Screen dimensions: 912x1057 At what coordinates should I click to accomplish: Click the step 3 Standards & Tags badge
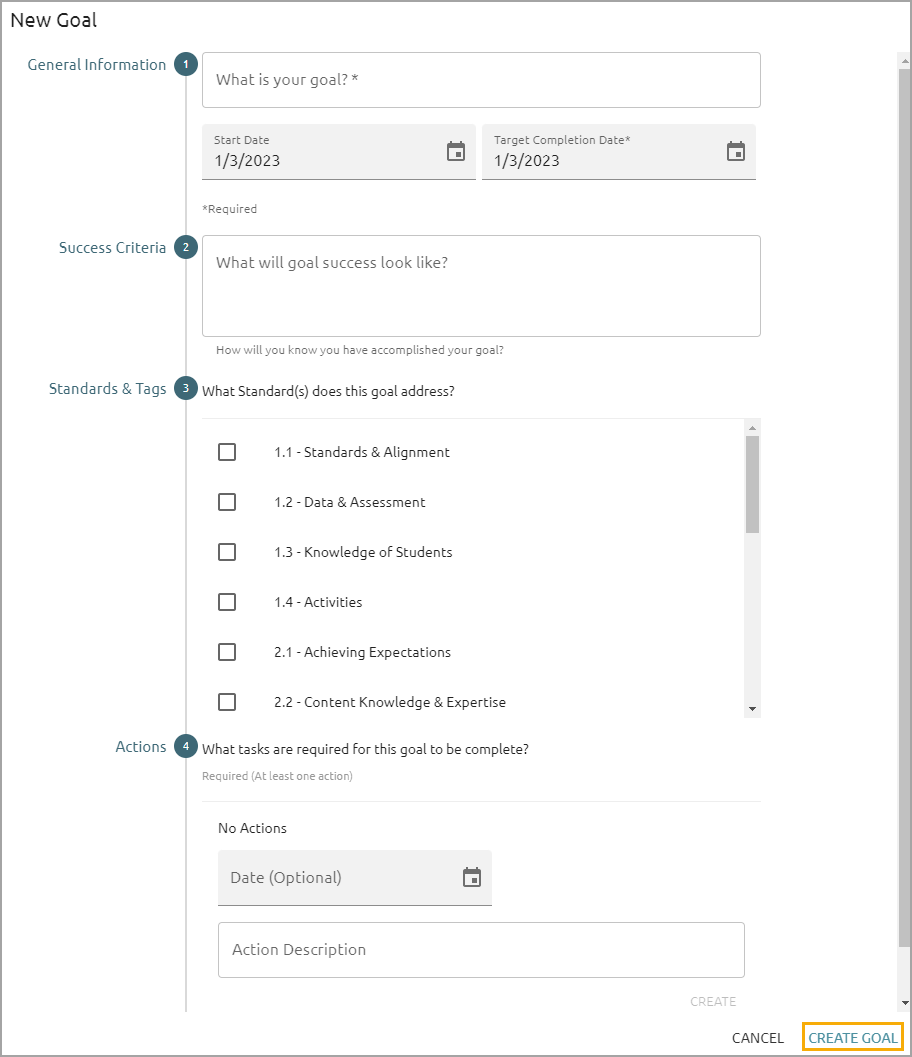[x=185, y=389]
